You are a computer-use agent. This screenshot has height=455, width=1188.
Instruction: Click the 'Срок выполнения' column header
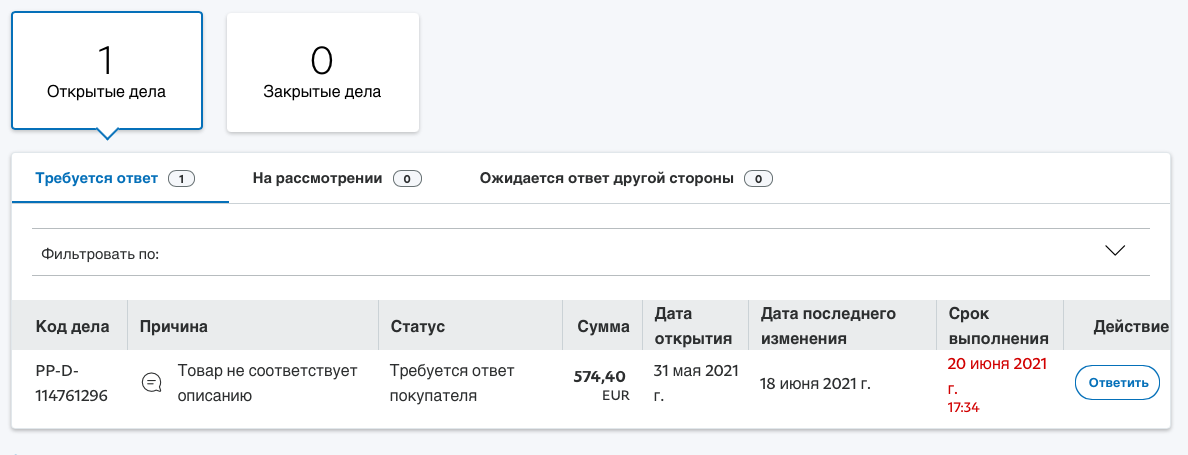coord(998,326)
